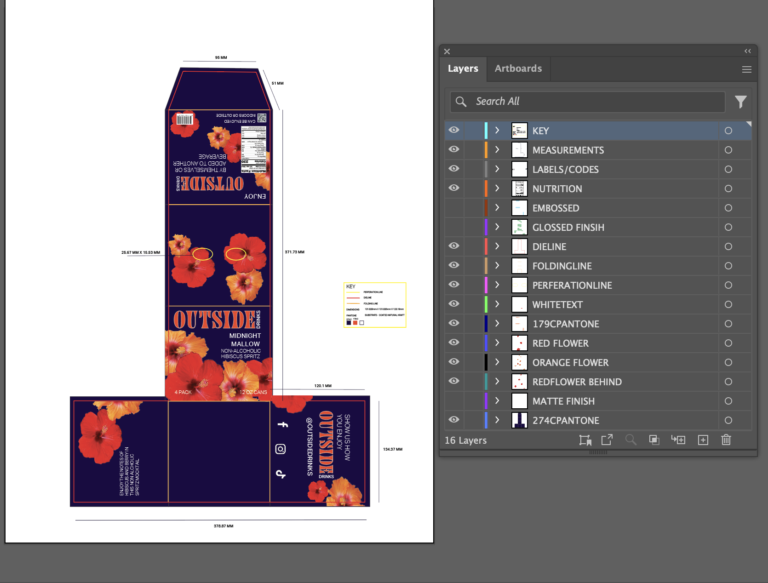Click target circle for DIELINE layer
The width and height of the screenshot is (768, 583).
coord(728,246)
